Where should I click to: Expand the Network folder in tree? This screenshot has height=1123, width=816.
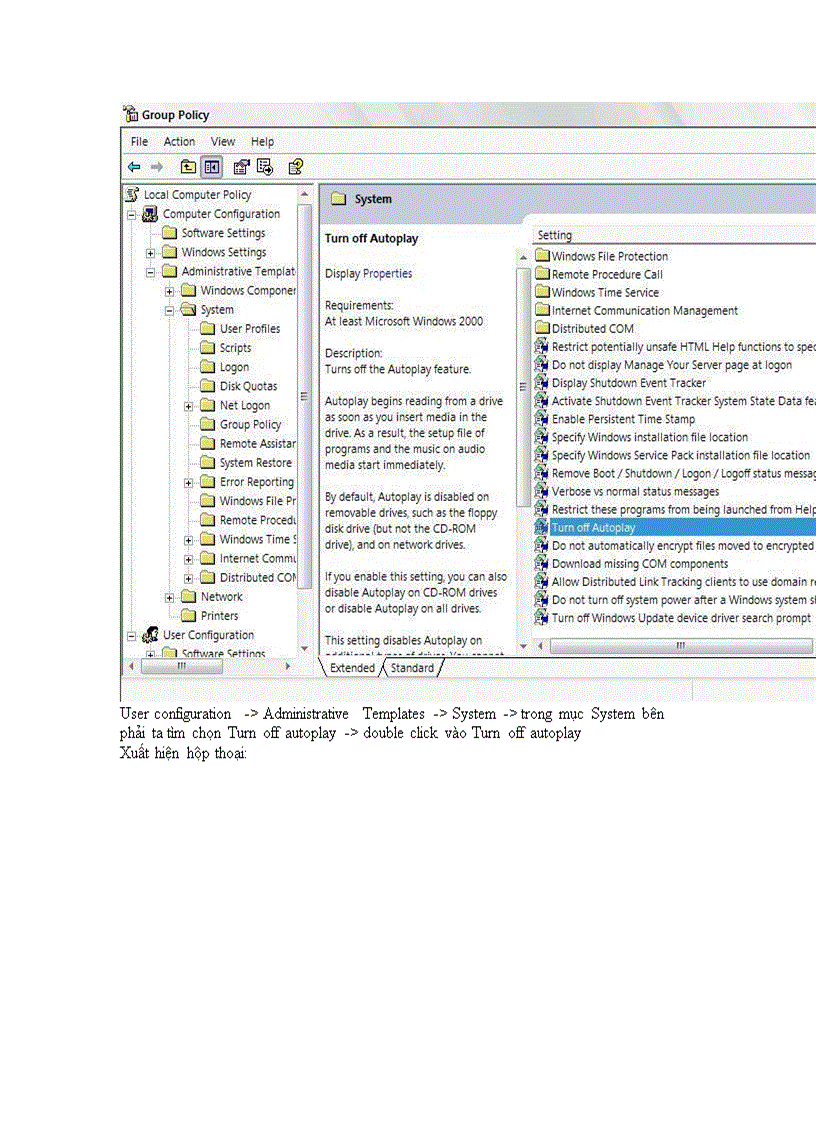(170, 597)
